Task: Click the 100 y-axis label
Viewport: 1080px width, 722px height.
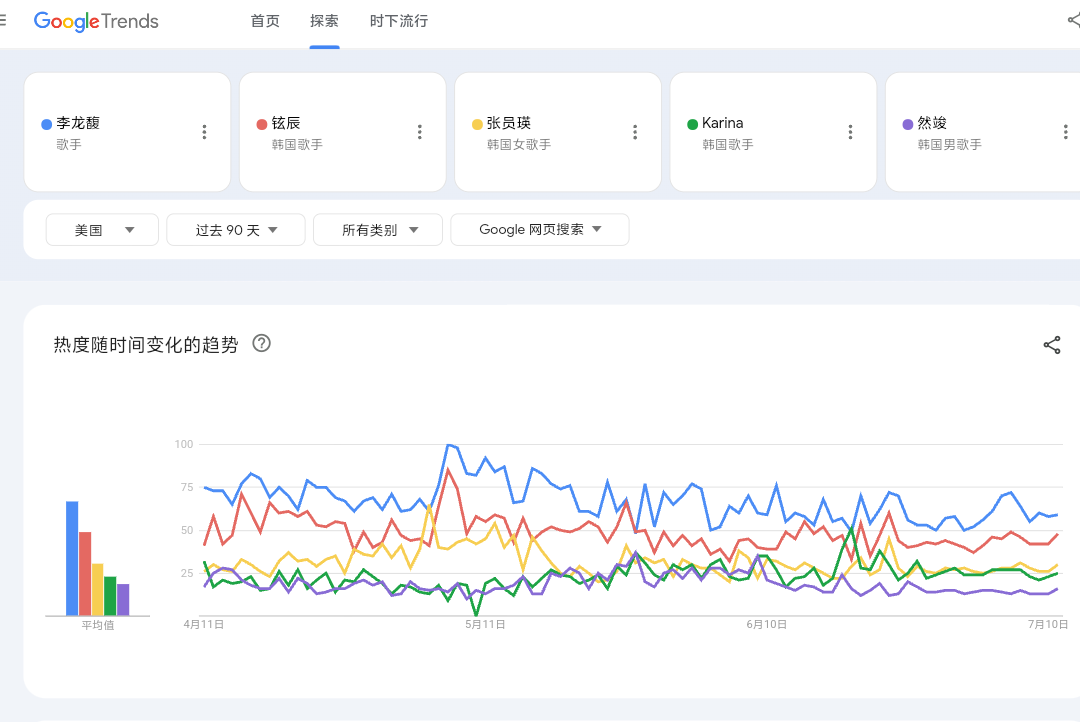Action: pos(184,444)
